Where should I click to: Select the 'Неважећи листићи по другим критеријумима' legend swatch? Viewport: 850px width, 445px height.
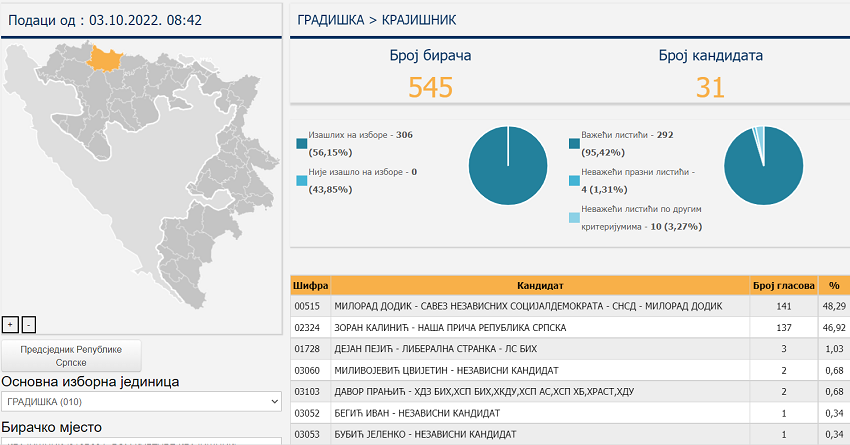pyautogui.click(x=574, y=218)
